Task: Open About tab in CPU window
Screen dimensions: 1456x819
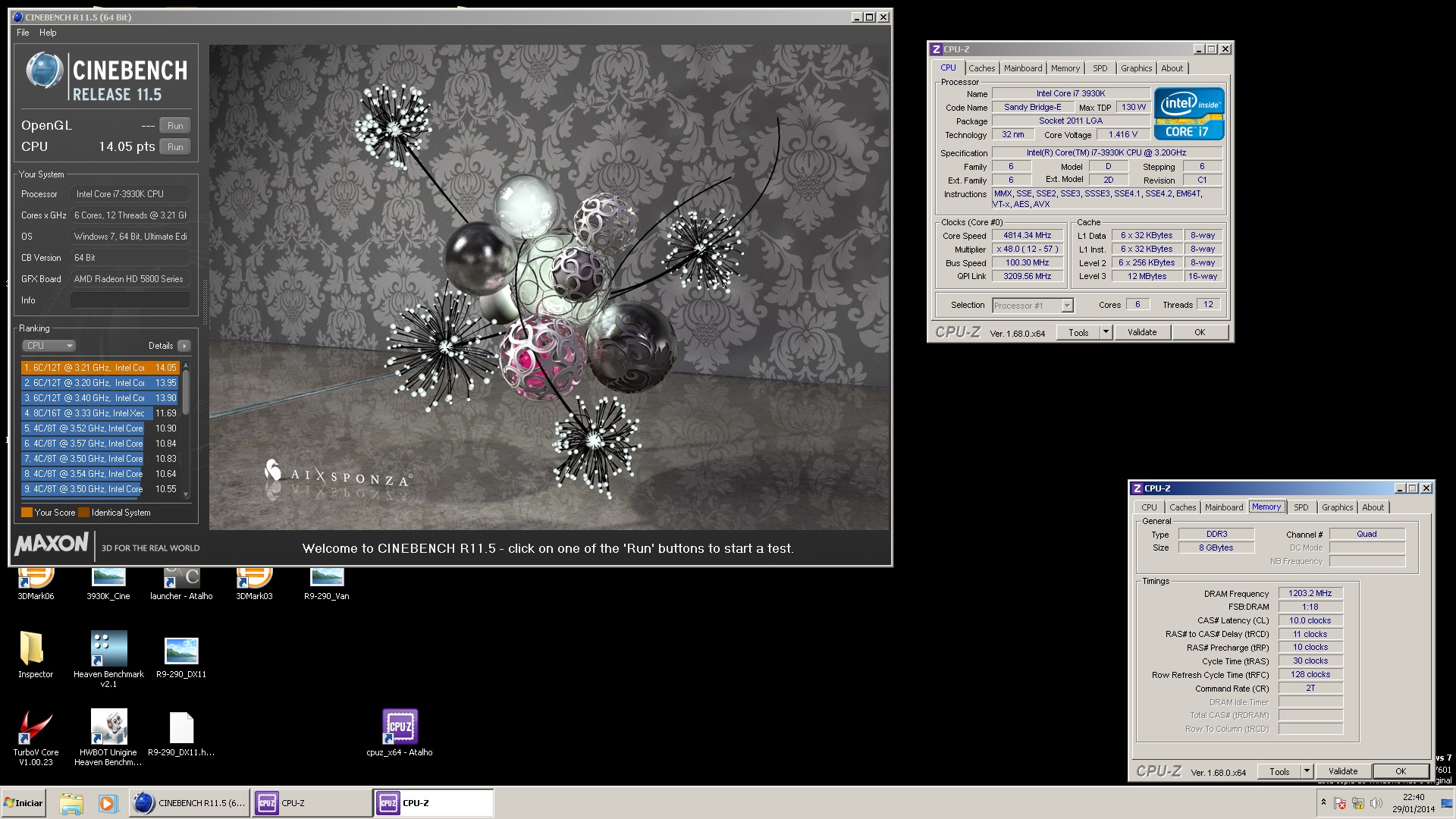Action: [x=1172, y=68]
